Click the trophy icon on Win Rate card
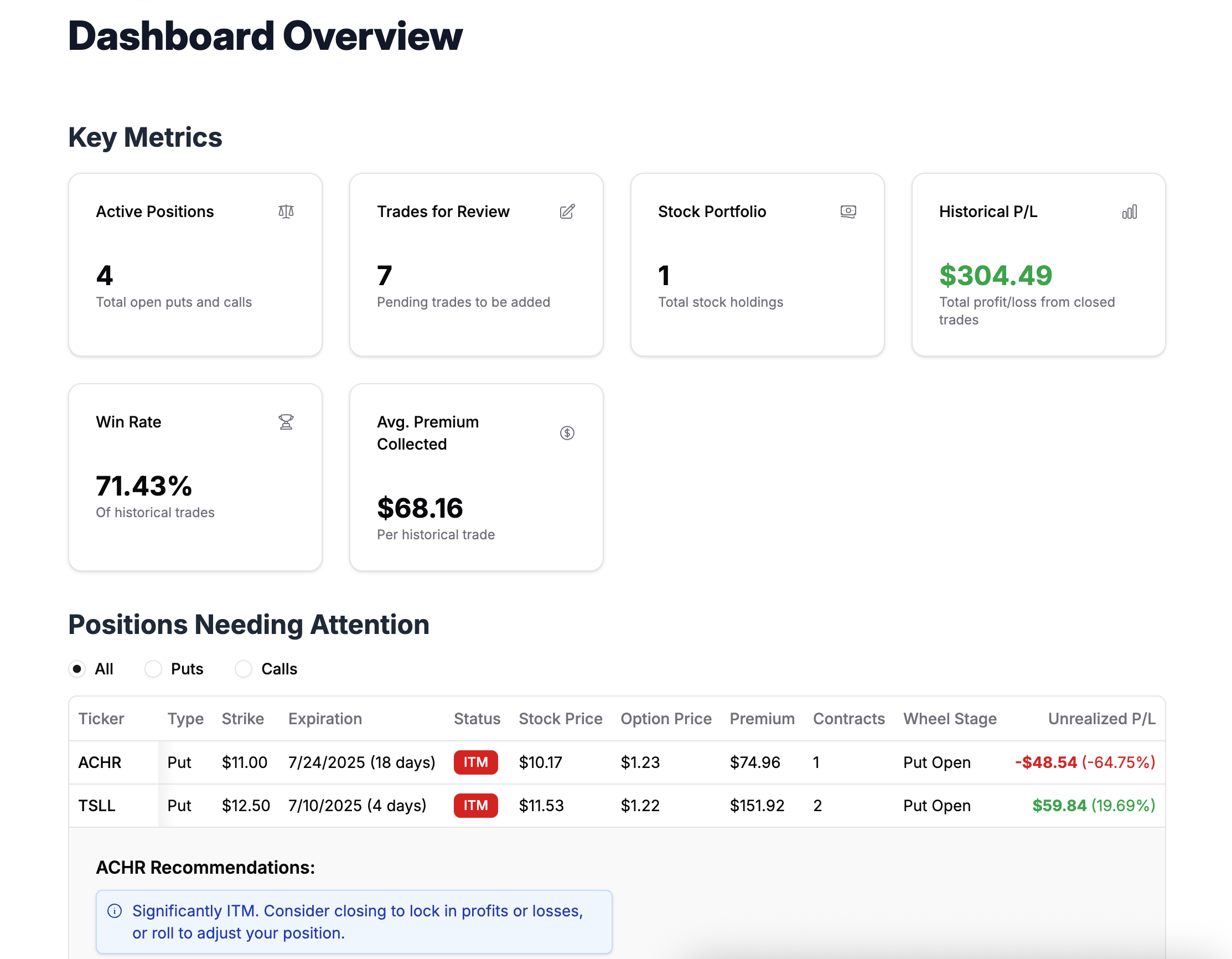This screenshot has height=959, width=1232. [x=287, y=422]
